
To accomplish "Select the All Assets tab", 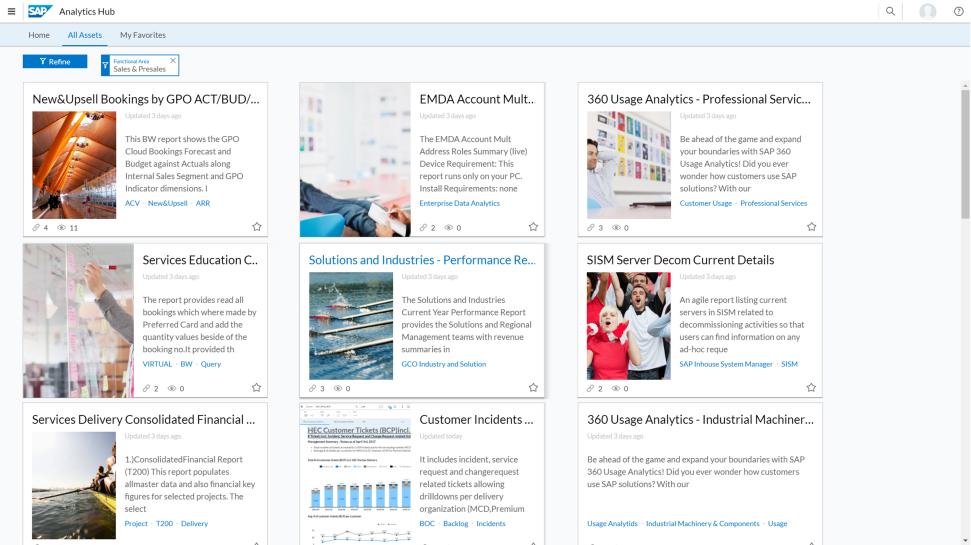I will (85, 35).
